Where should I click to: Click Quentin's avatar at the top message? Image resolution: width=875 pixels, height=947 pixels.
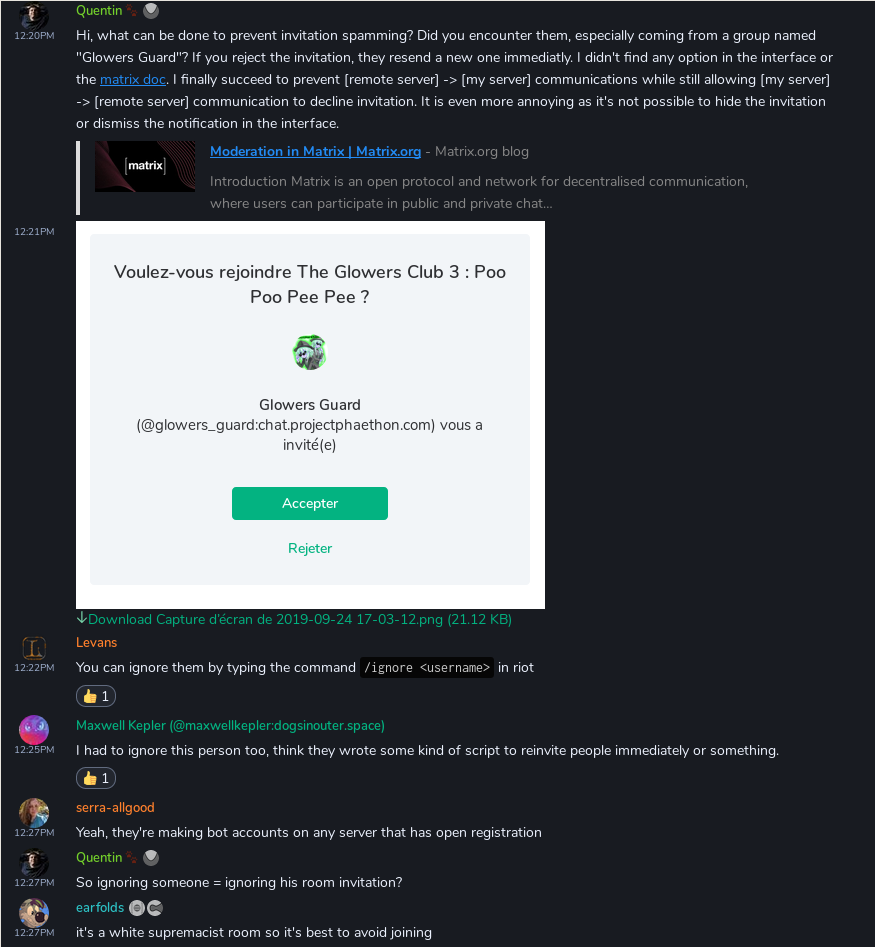(34, 15)
